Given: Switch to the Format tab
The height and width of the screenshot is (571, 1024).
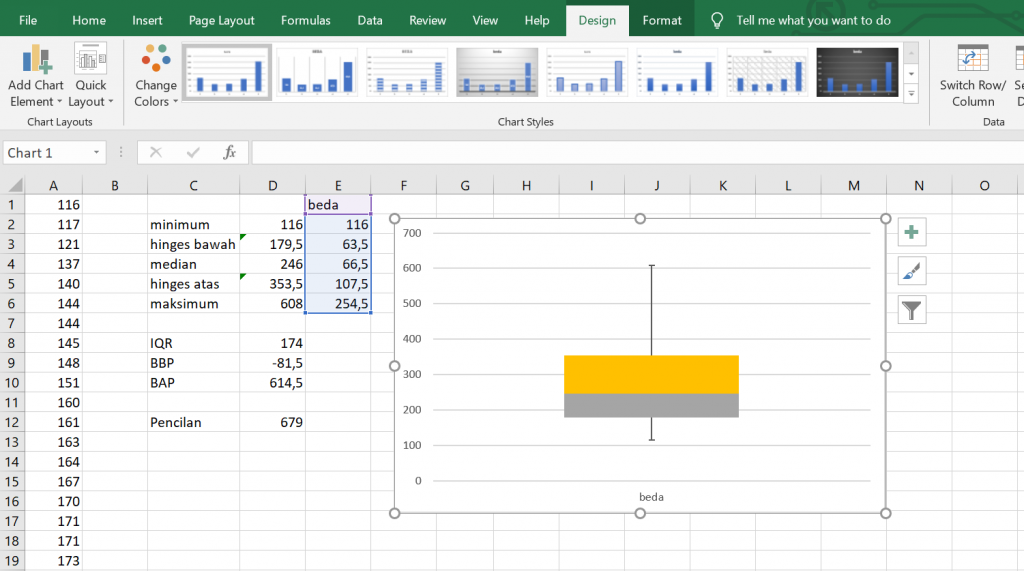Looking at the screenshot, I should tap(662, 20).
